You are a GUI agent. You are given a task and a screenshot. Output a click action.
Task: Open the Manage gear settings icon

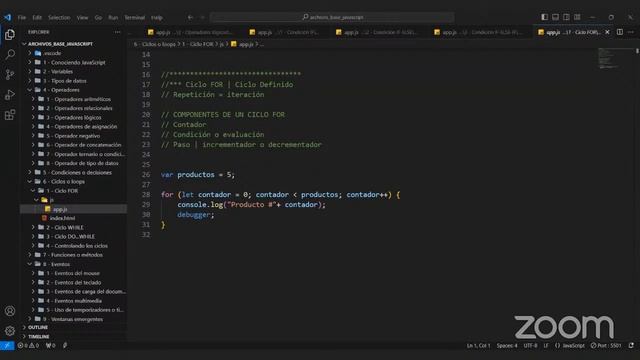pos(10,331)
